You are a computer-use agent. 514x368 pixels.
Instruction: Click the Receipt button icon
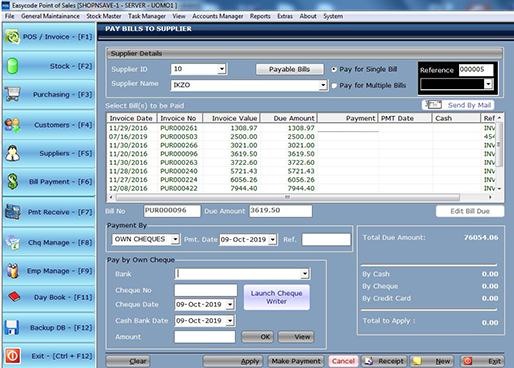(369, 361)
